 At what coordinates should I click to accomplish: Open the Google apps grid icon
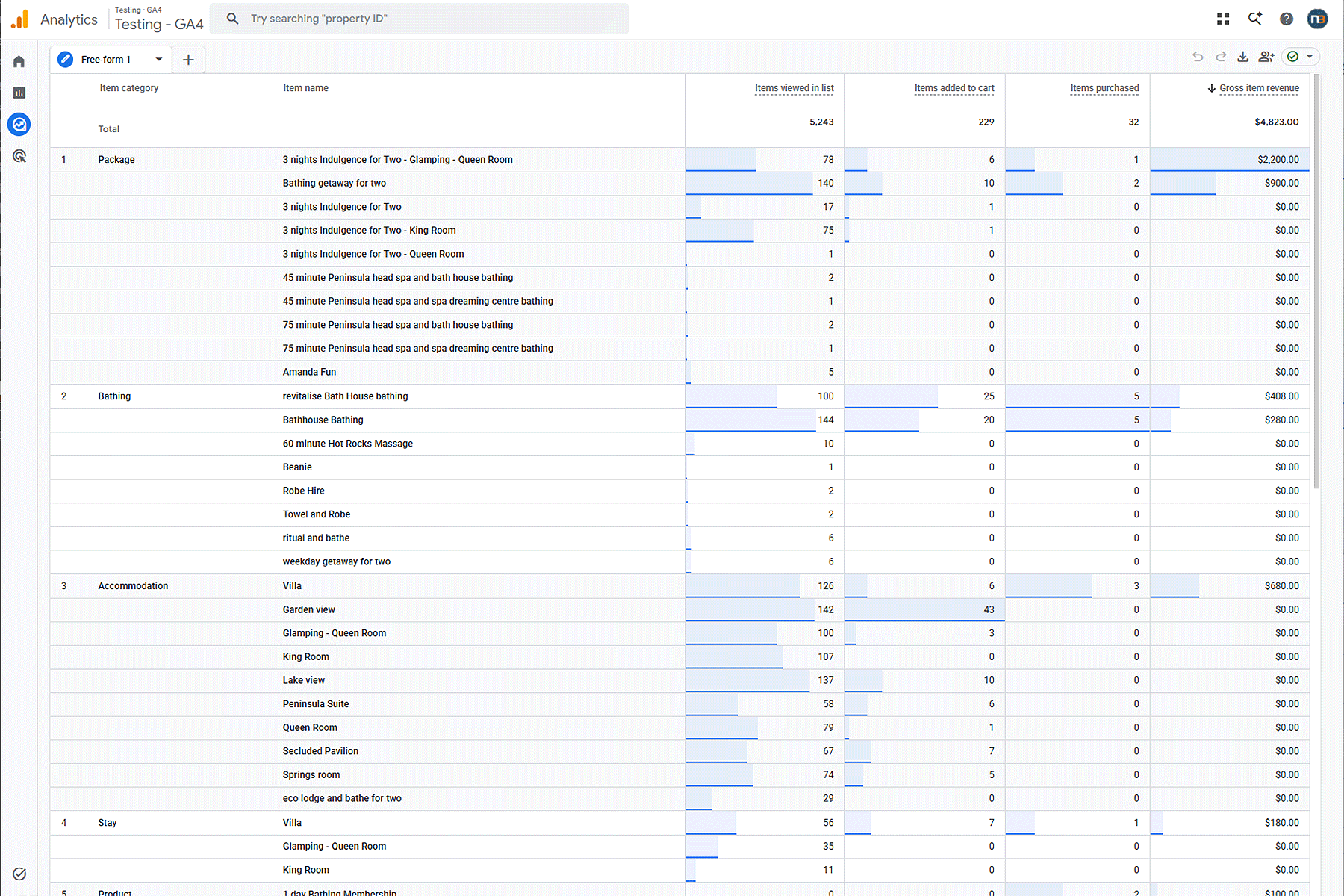(x=1223, y=19)
